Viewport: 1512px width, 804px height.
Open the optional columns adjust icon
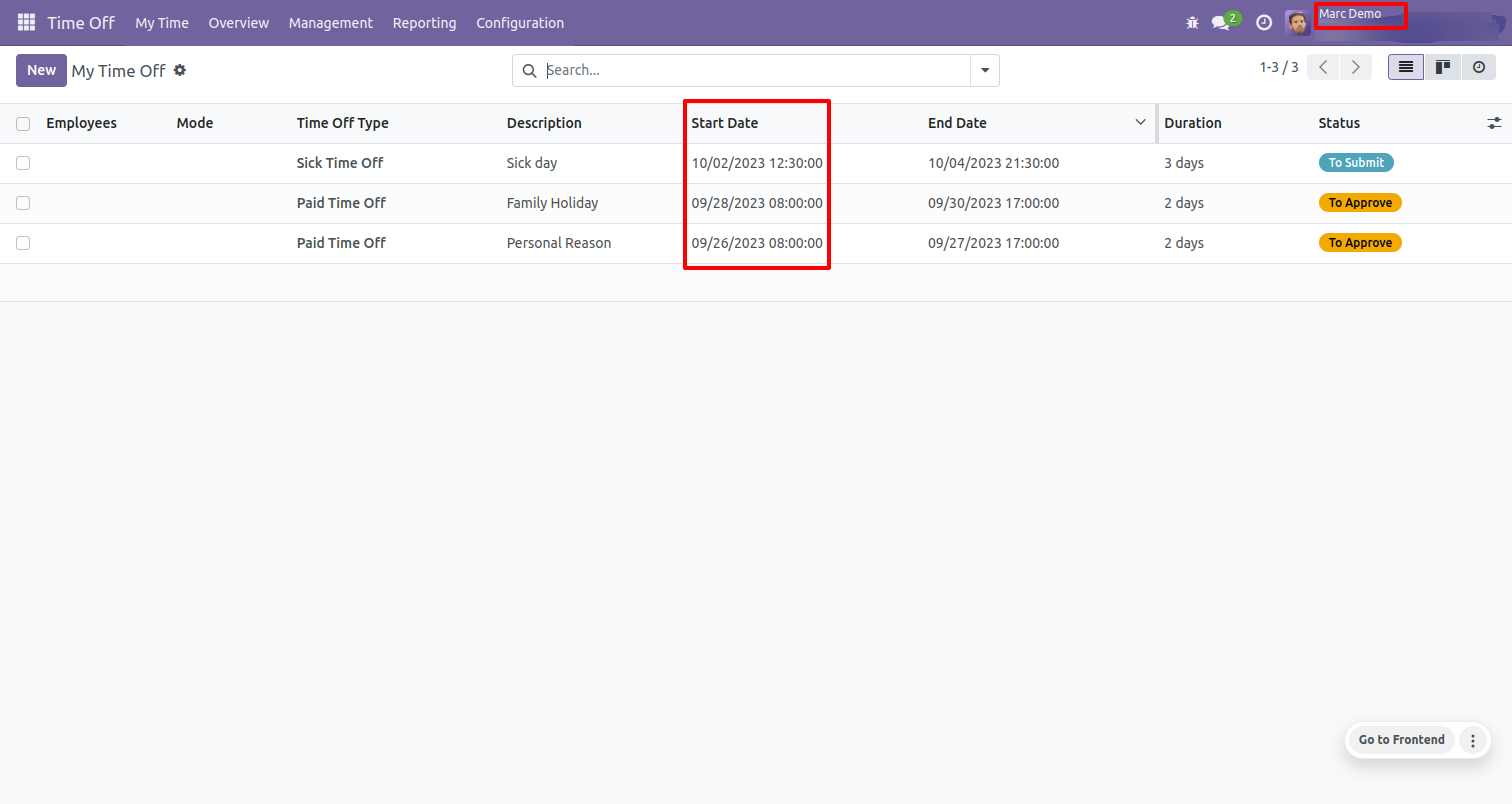(1494, 123)
